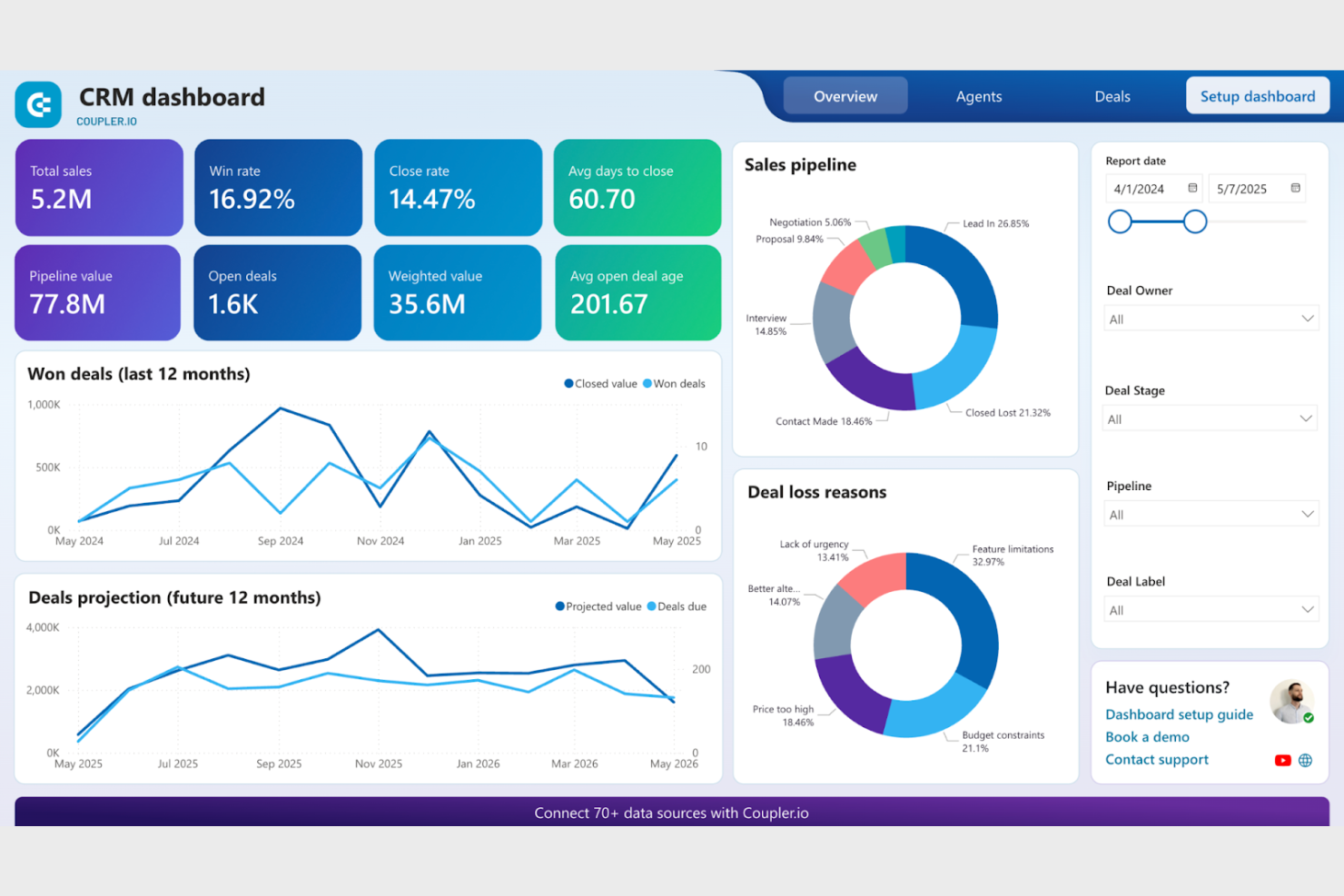The height and width of the screenshot is (896, 1344).
Task: Toggle the Closed value series in Won deals legend
Action: pyautogui.click(x=599, y=383)
